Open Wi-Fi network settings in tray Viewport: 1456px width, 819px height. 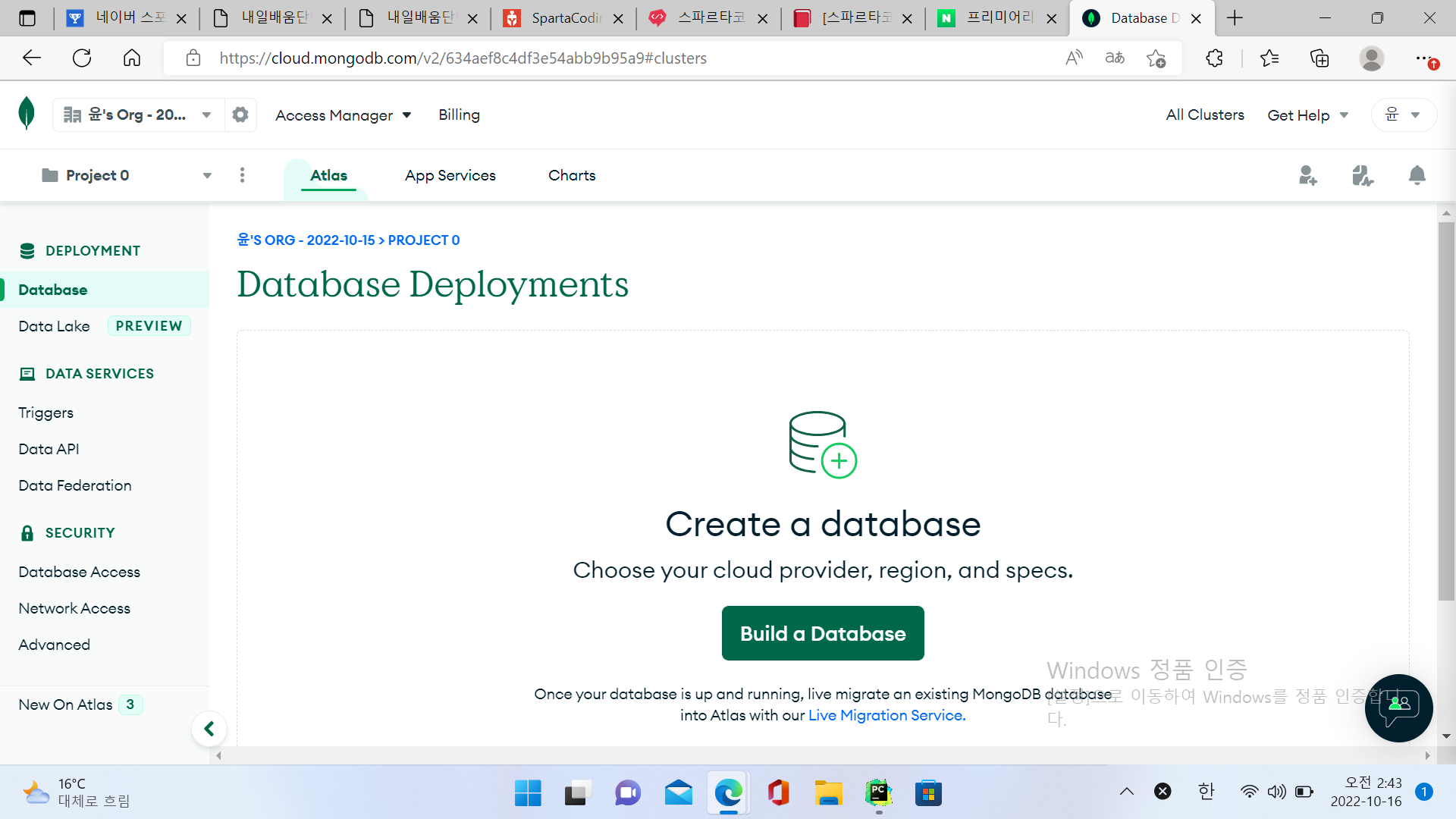(1248, 792)
